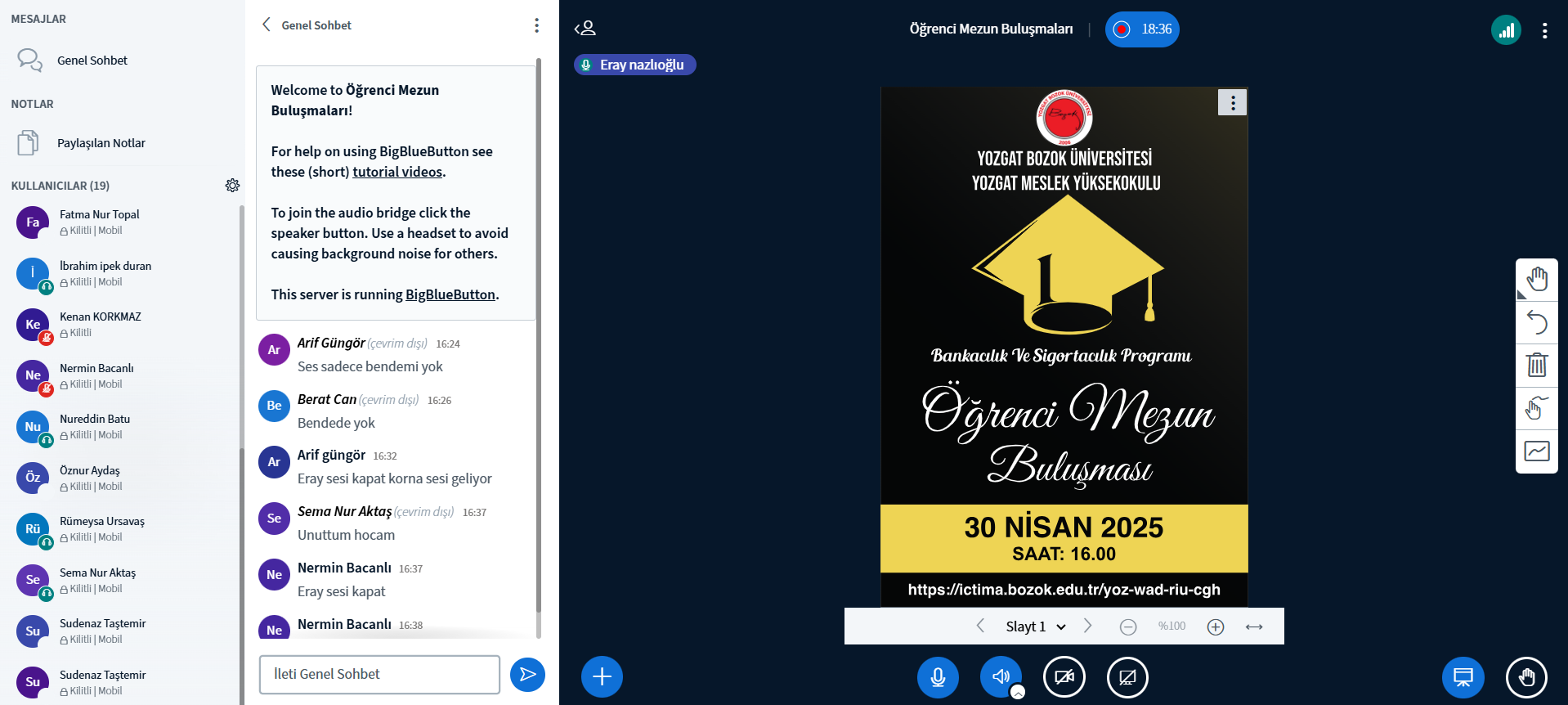
Task: Go back from Genel Sohbet chat
Action: coord(267,25)
